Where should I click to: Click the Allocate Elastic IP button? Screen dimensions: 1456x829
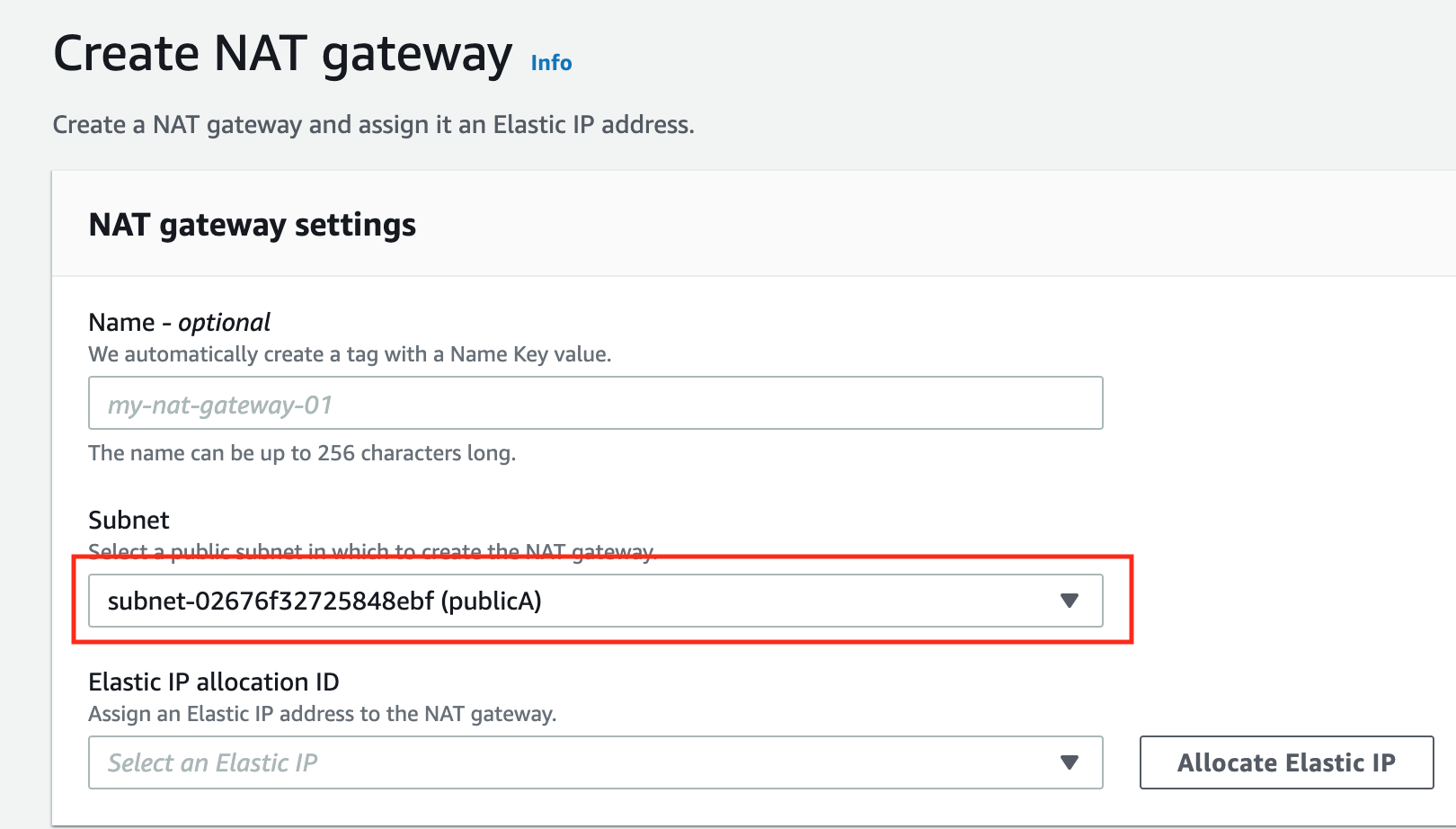point(1286,762)
